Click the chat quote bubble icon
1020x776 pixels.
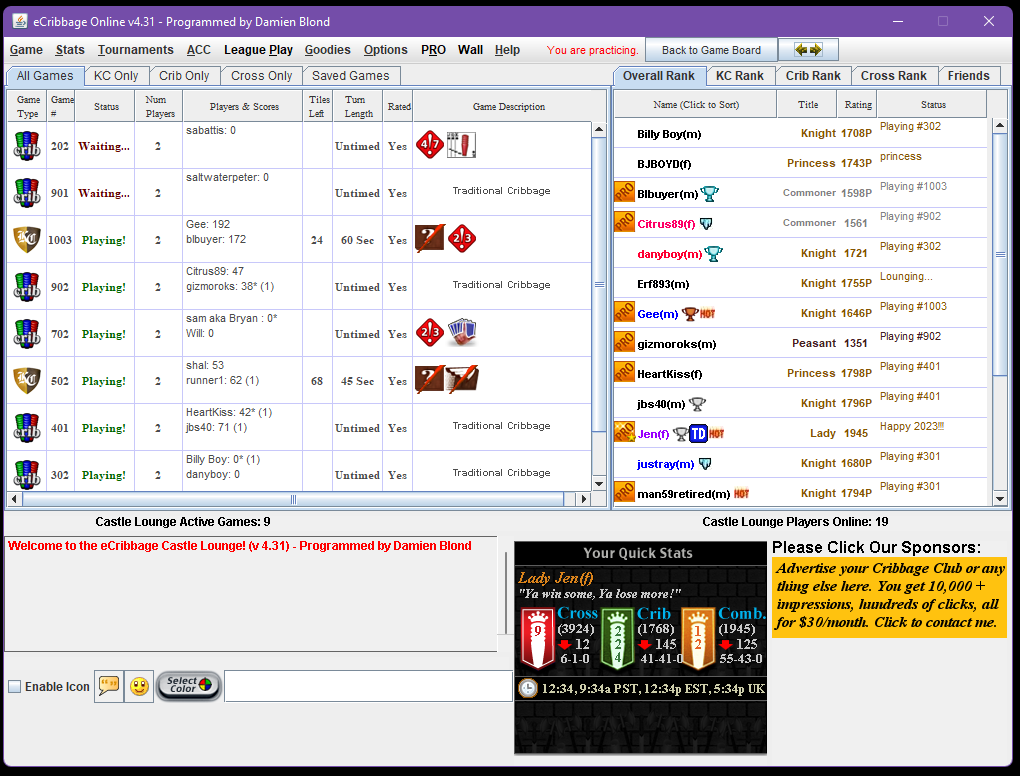click(108, 686)
